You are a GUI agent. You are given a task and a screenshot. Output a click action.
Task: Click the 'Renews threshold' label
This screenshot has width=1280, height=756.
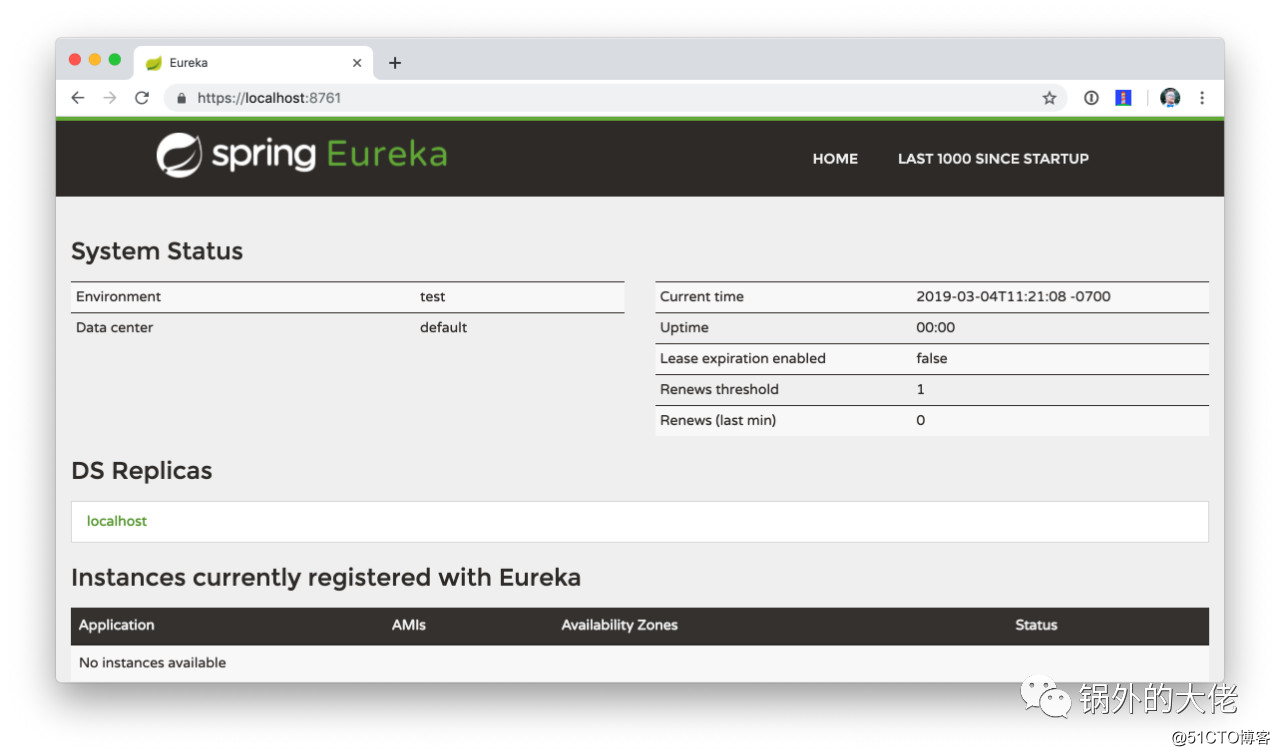[x=719, y=390]
